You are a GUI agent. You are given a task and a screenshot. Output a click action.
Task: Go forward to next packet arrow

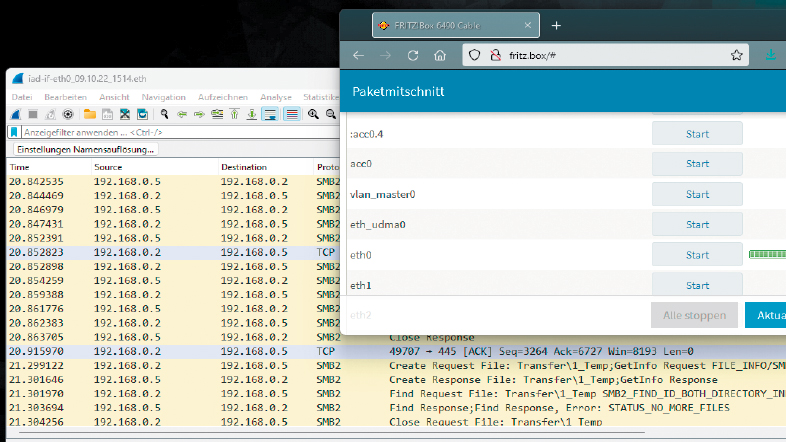[x=199, y=115]
